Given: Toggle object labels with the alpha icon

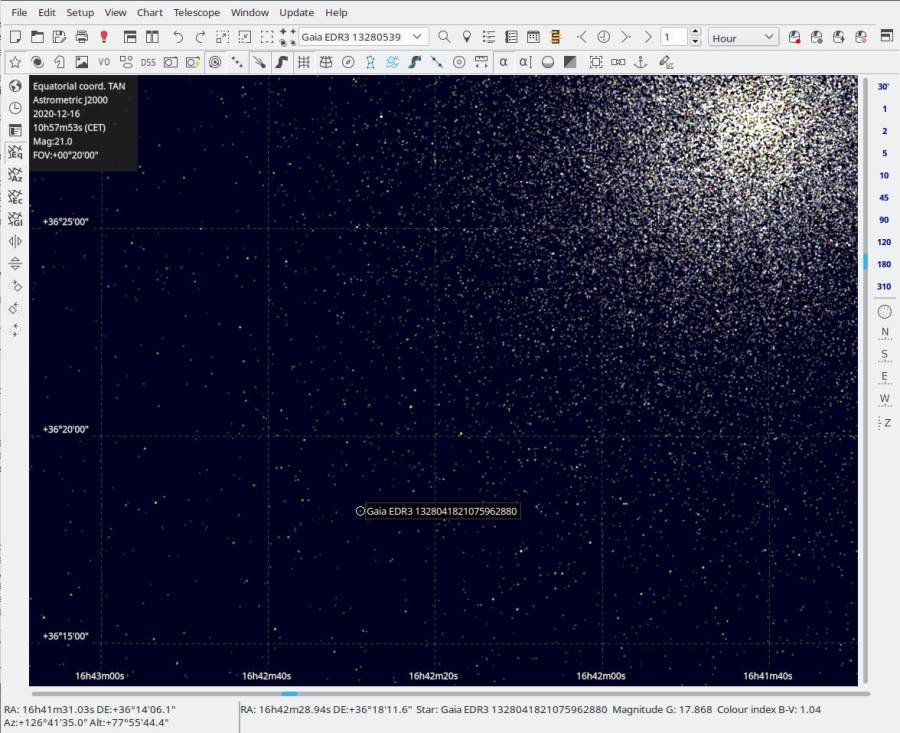Looking at the screenshot, I should tap(503, 62).
